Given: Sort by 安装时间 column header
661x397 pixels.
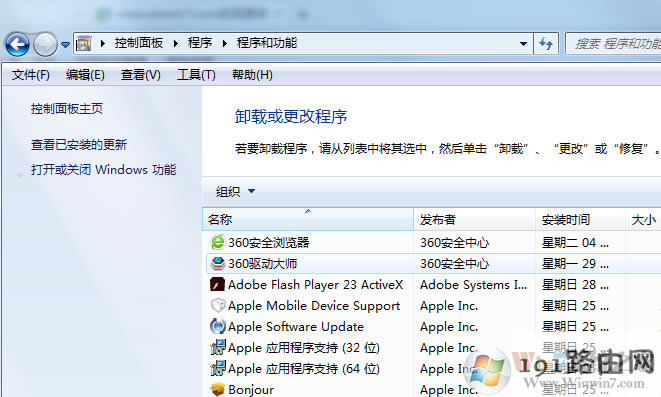Looking at the screenshot, I should pos(580,219).
